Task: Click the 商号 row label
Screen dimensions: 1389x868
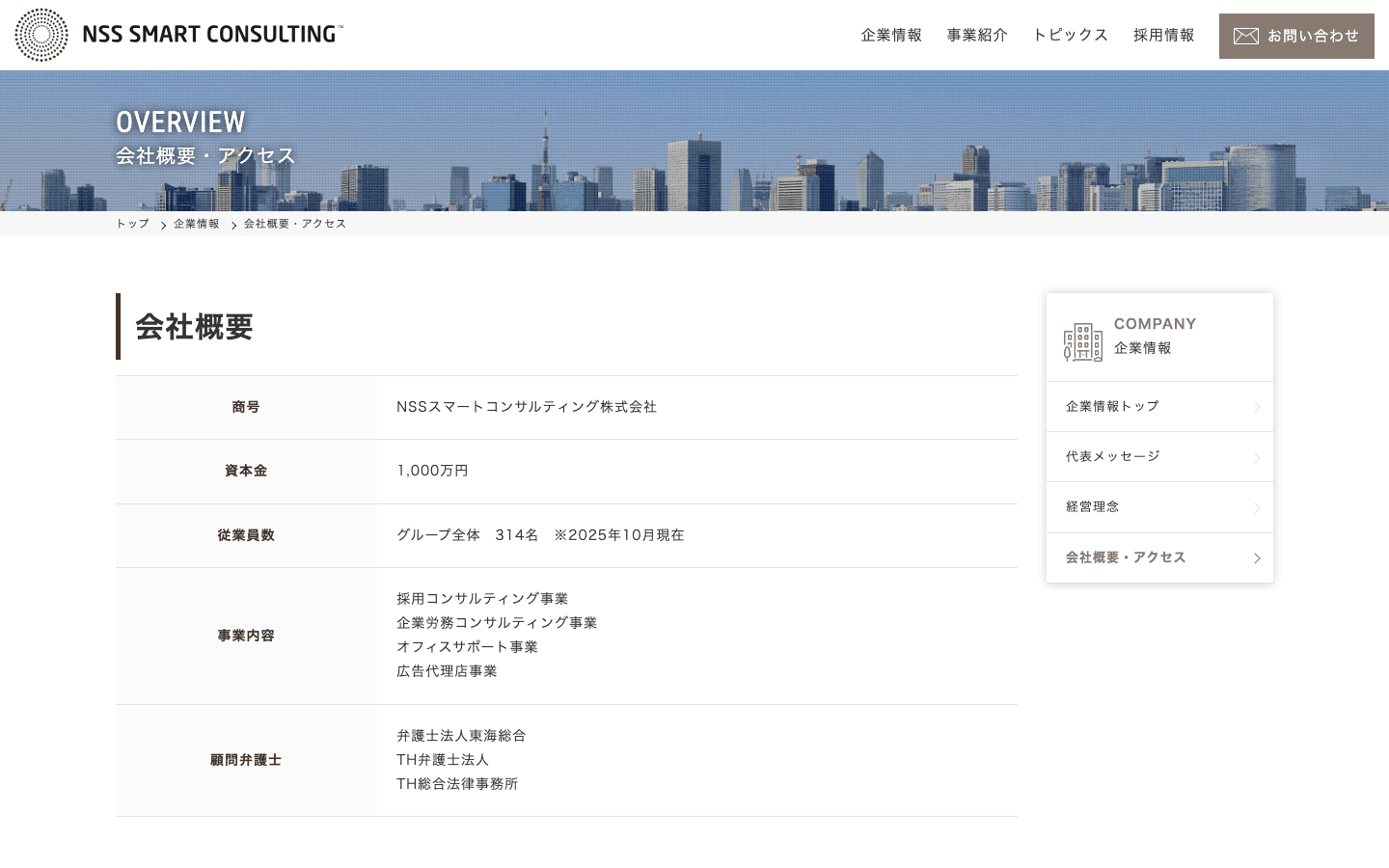Action: (x=246, y=407)
